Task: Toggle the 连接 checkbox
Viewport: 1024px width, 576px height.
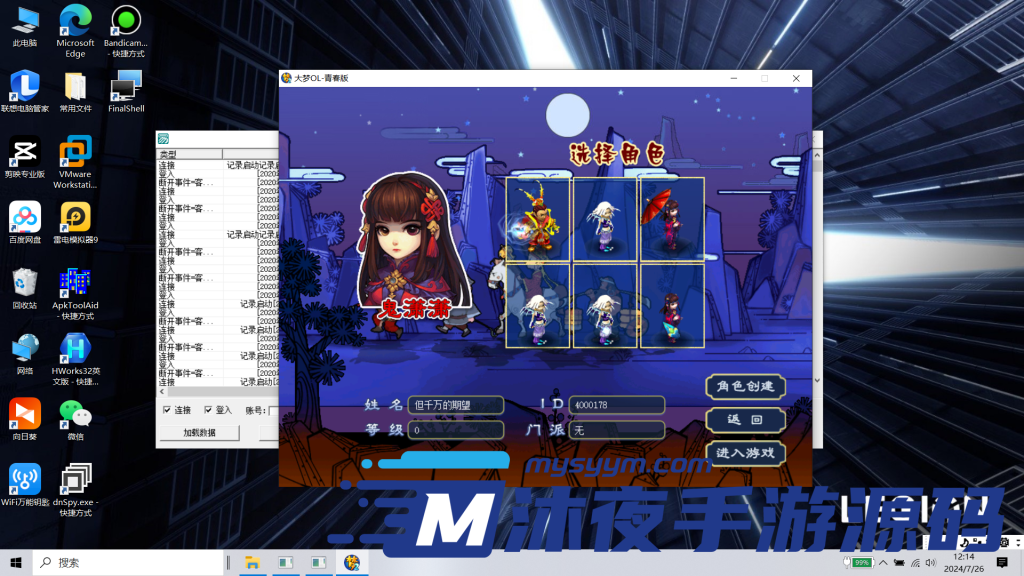Action: pyautogui.click(x=167, y=410)
